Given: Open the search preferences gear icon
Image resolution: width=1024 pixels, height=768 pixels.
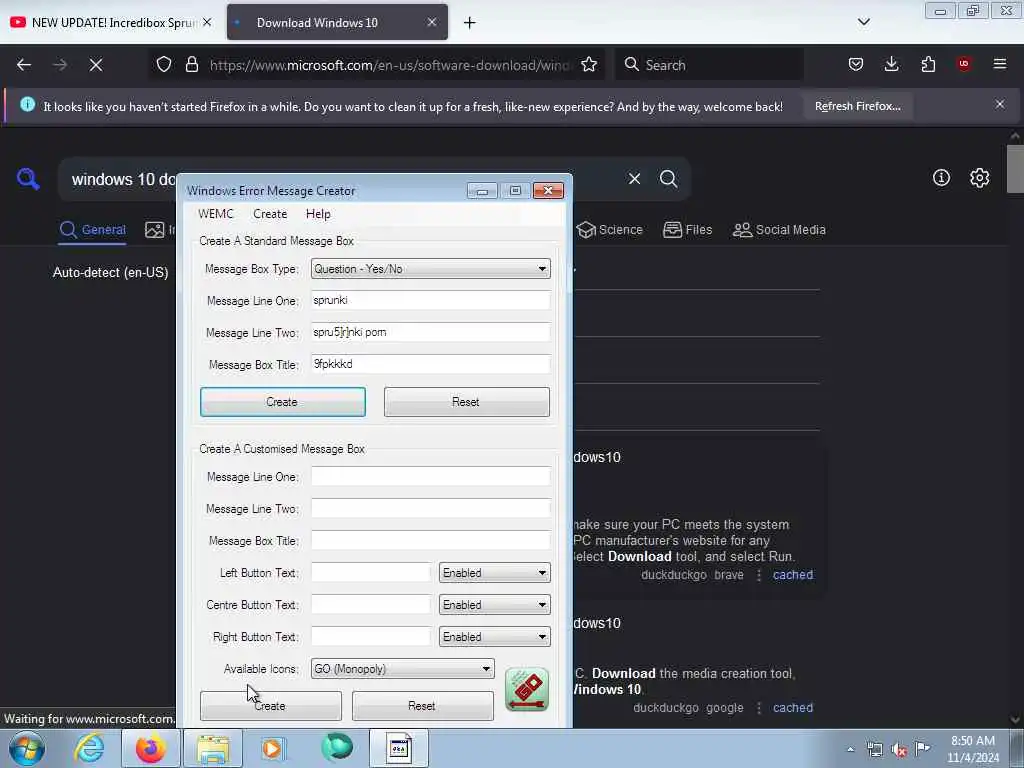Looking at the screenshot, I should (980, 178).
